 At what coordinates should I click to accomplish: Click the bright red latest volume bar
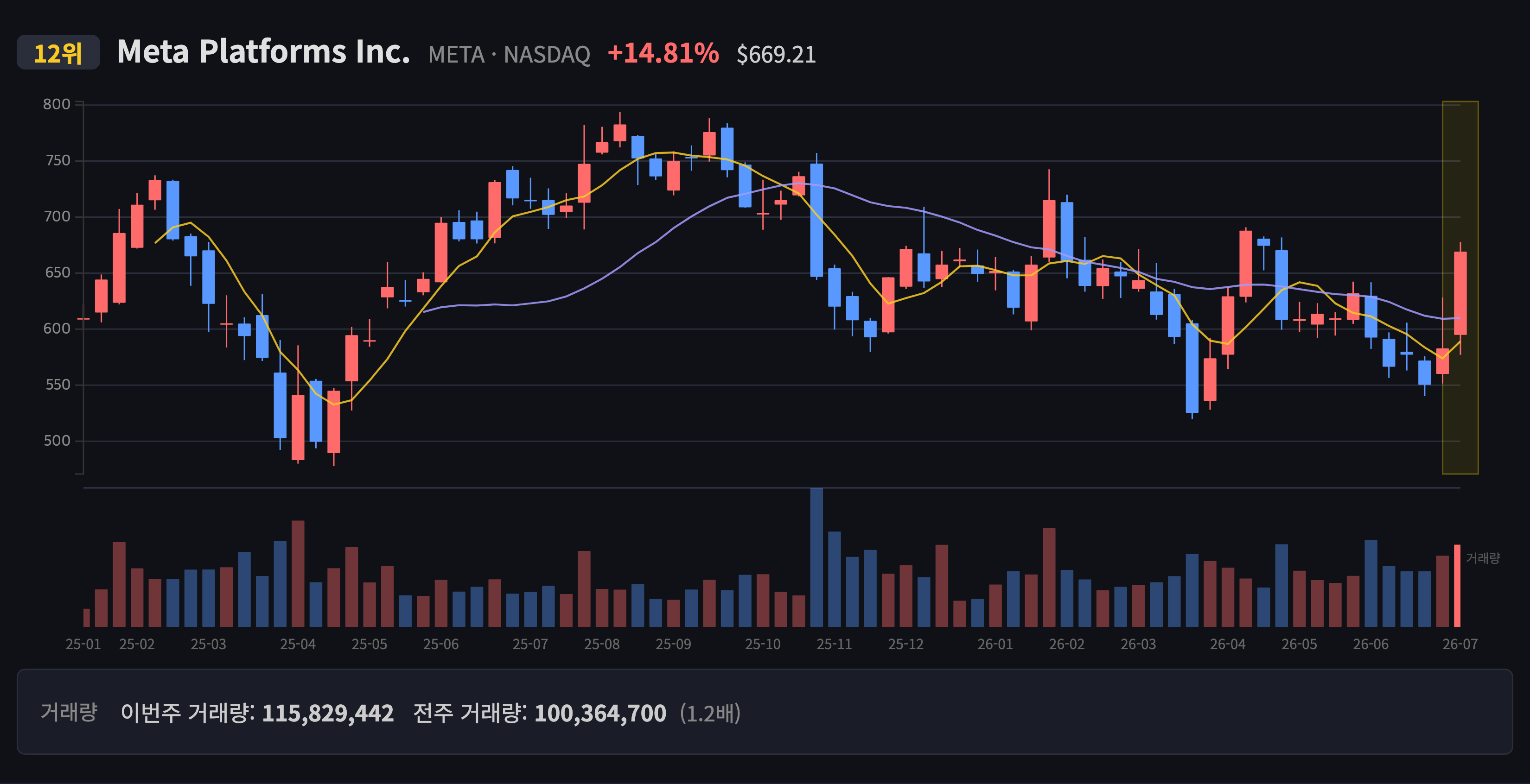(1457, 586)
